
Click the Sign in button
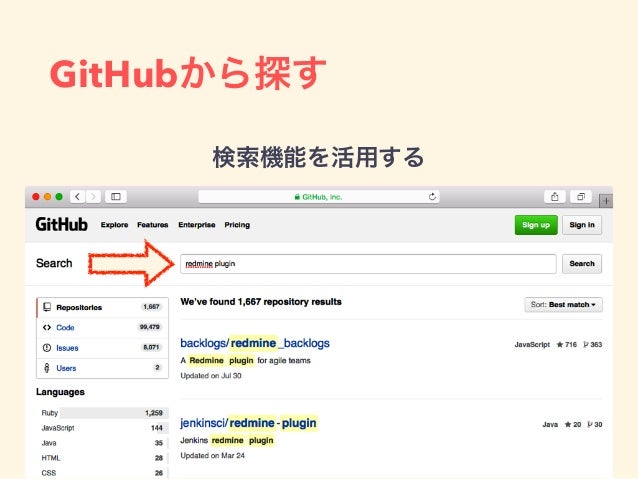582,225
